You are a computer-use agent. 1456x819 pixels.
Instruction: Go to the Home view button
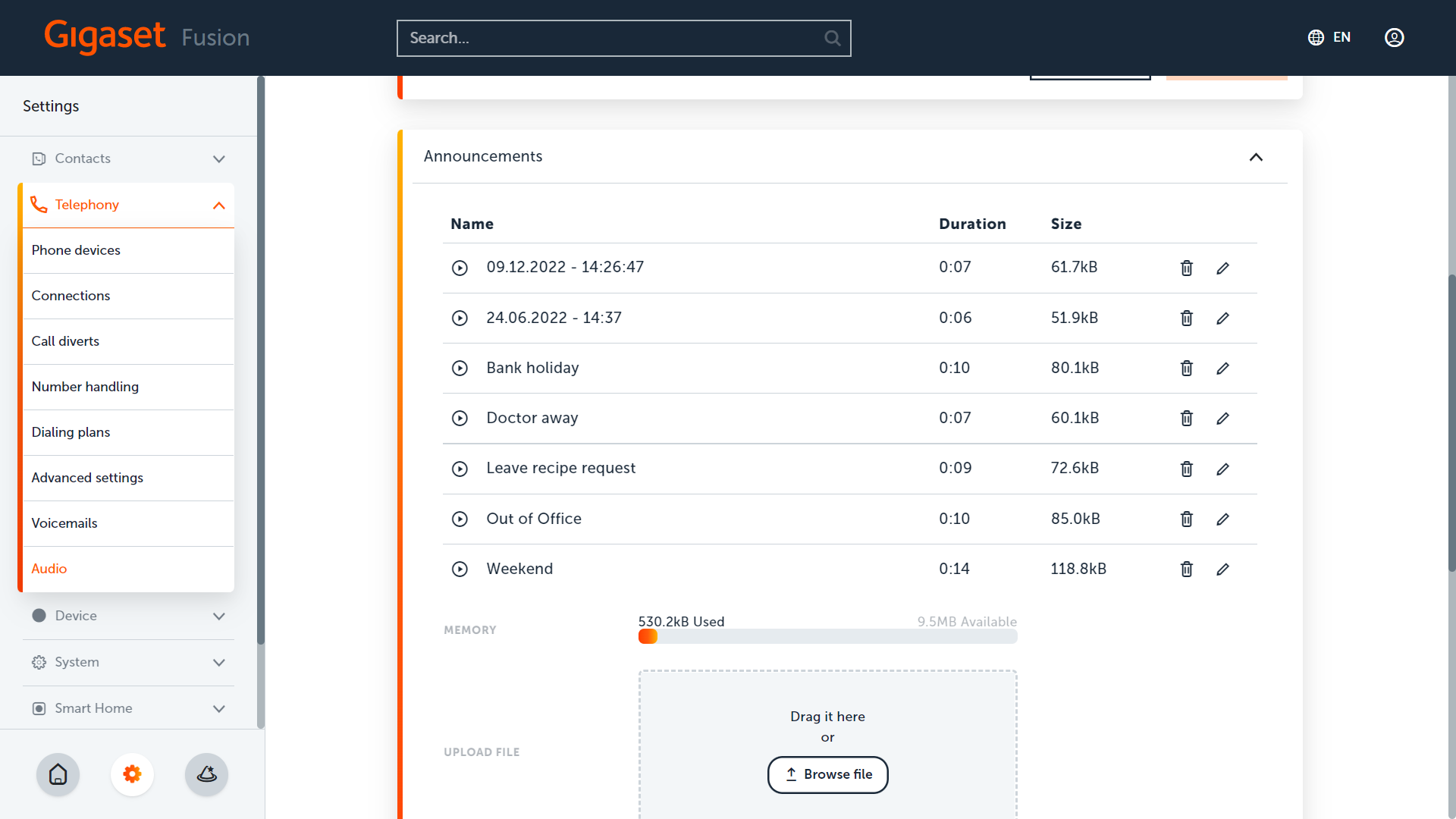coord(58,774)
